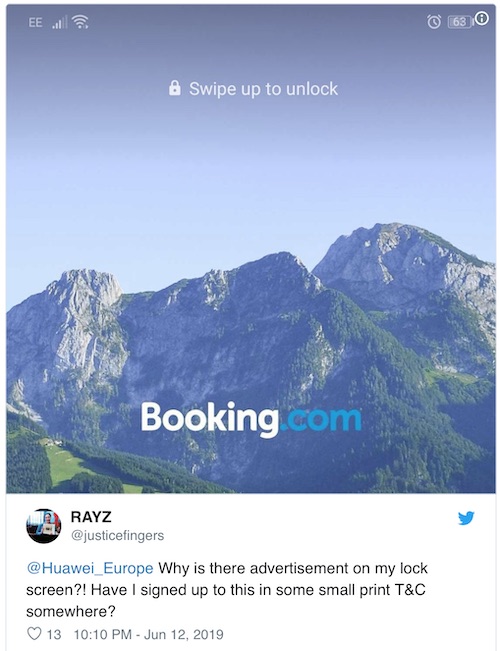The height and width of the screenshot is (651, 500).
Task: Tap the battery indicator showing 63
Action: pyautogui.click(x=460, y=22)
